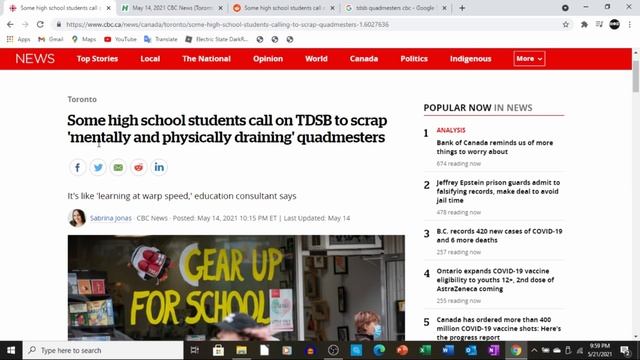Go forward in browser history
The image size is (640, 360).
pos(25,24)
